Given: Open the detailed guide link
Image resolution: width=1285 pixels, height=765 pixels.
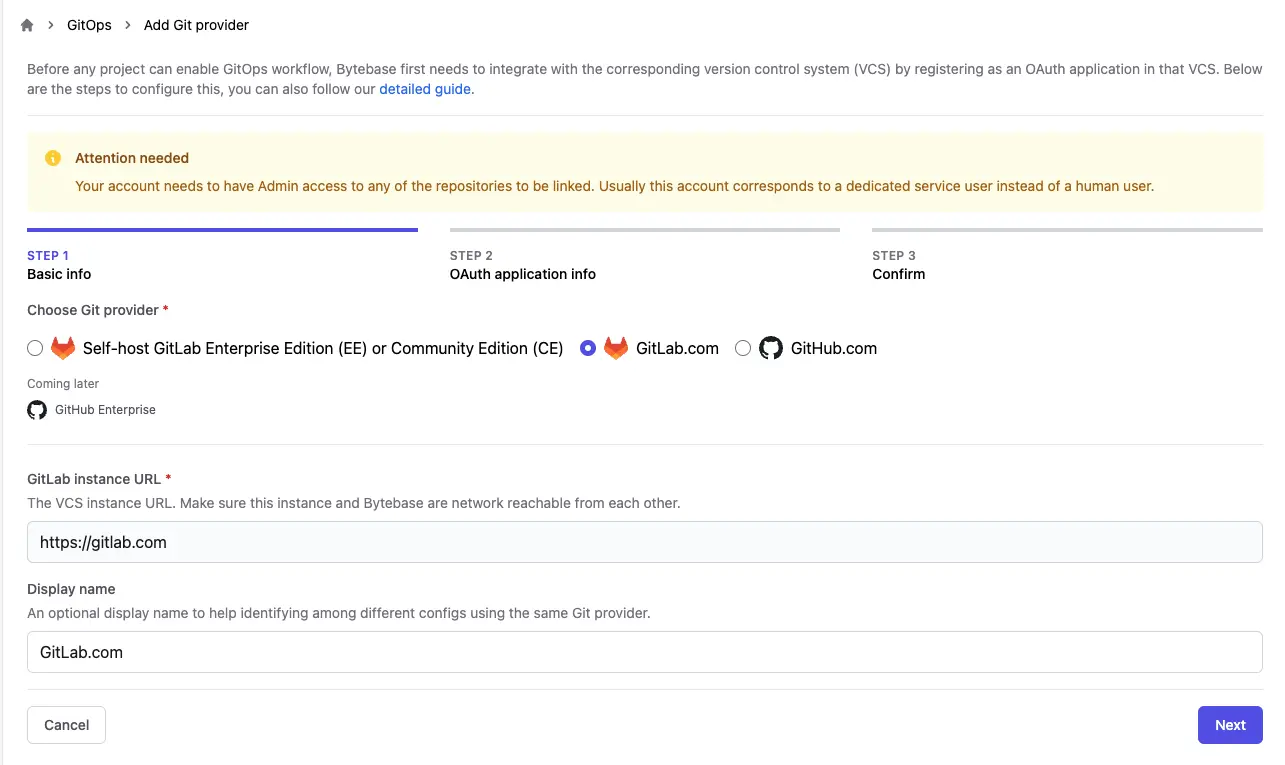Looking at the screenshot, I should 425,89.
